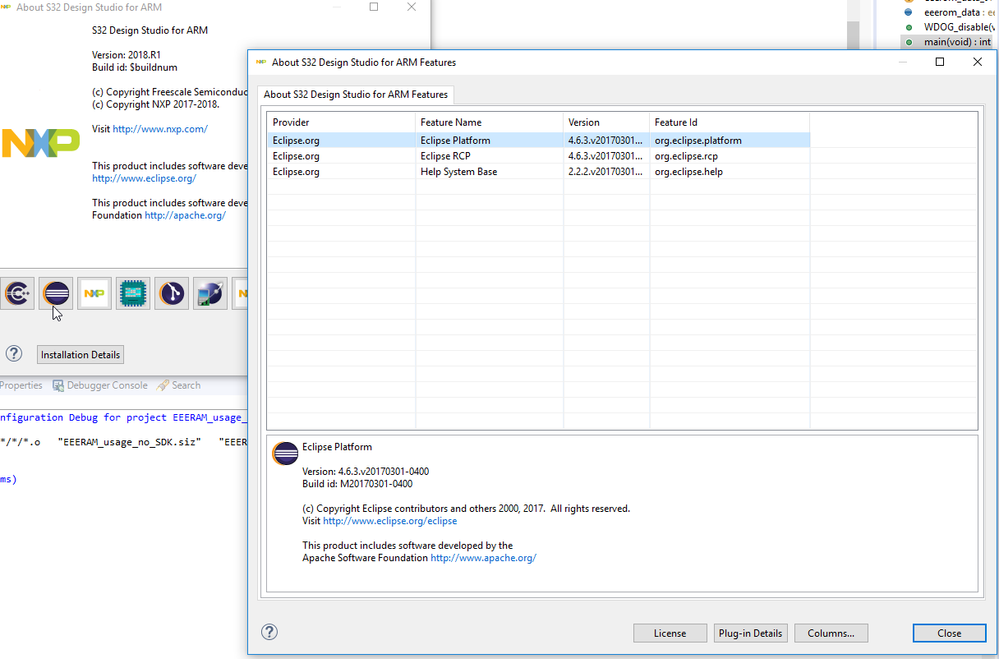The width and height of the screenshot is (999, 659).
Task: Open the Columns... configuration
Action: point(831,633)
